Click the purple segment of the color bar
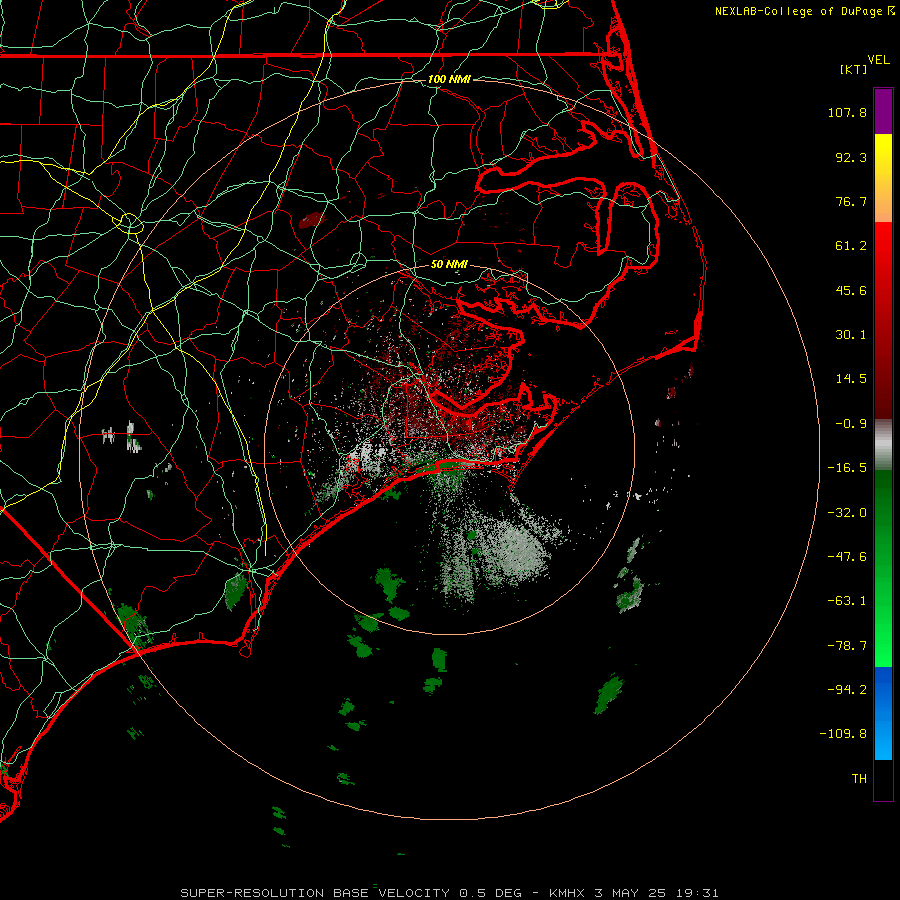 [x=883, y=111]
